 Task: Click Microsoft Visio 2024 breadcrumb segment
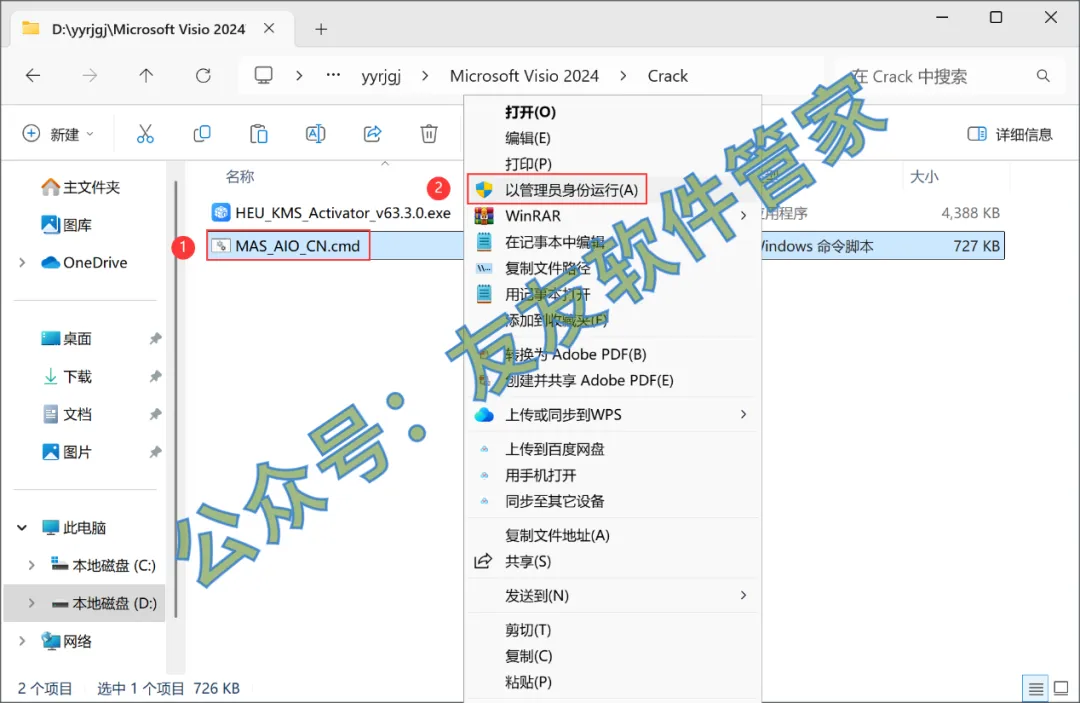524,76
